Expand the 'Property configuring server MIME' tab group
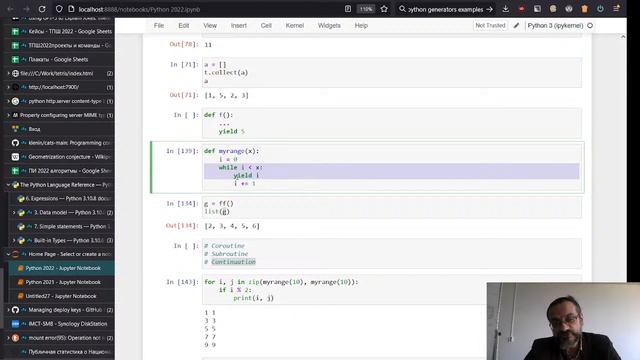This screenshot has width=640, height=360. pyautogui.click(x=8, y=115)
